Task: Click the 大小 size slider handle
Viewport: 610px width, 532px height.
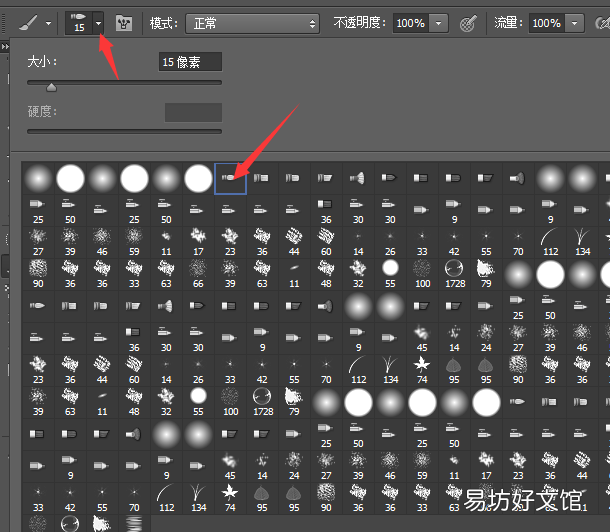Action: 51,87
